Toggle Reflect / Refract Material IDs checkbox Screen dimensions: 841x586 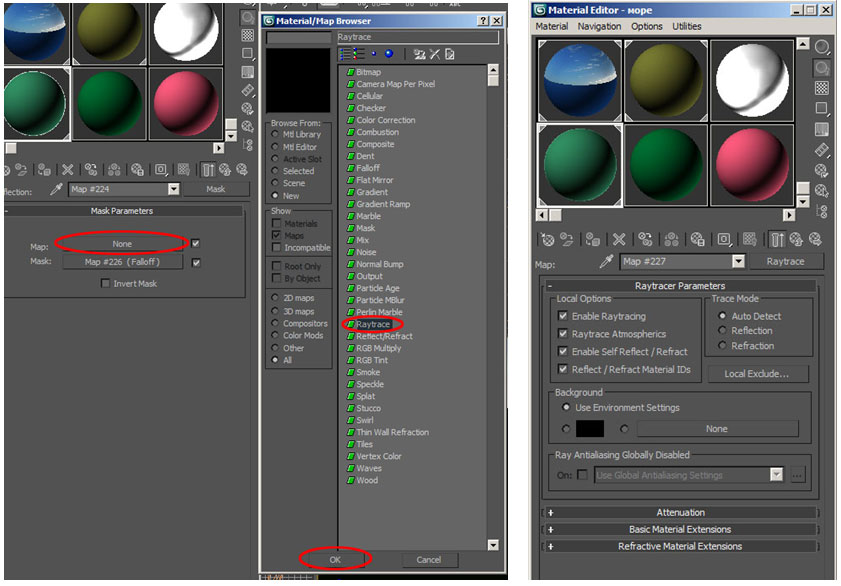563,369
